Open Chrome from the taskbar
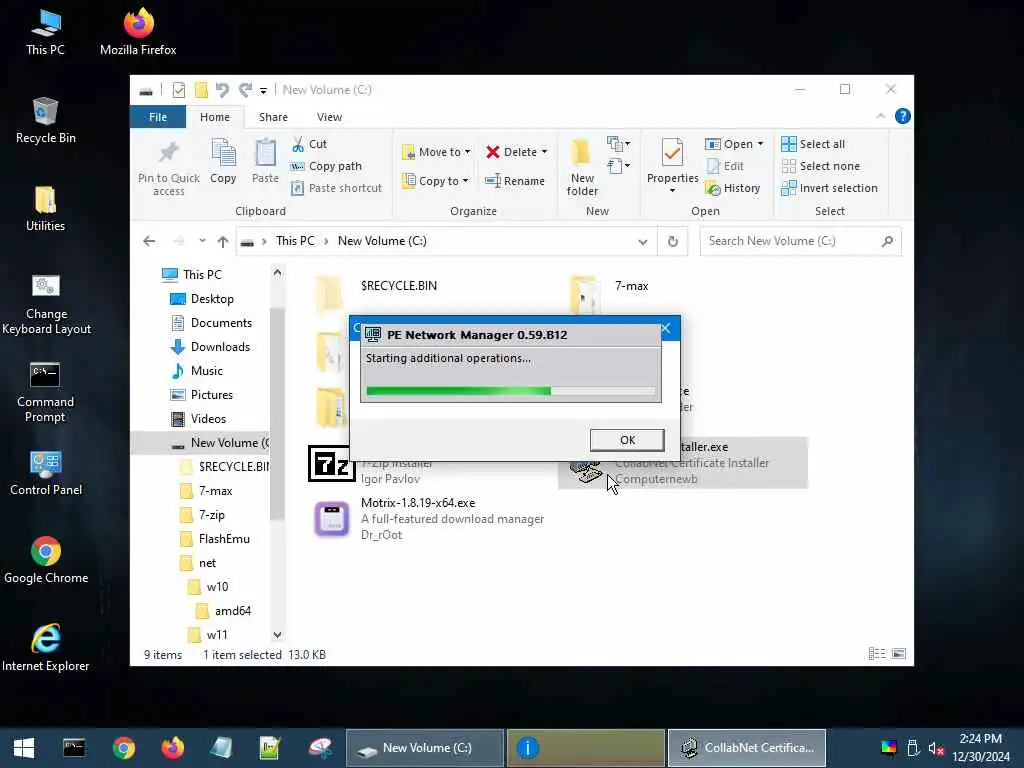Viewport: 1024px width, 768px height. (123, 748)
